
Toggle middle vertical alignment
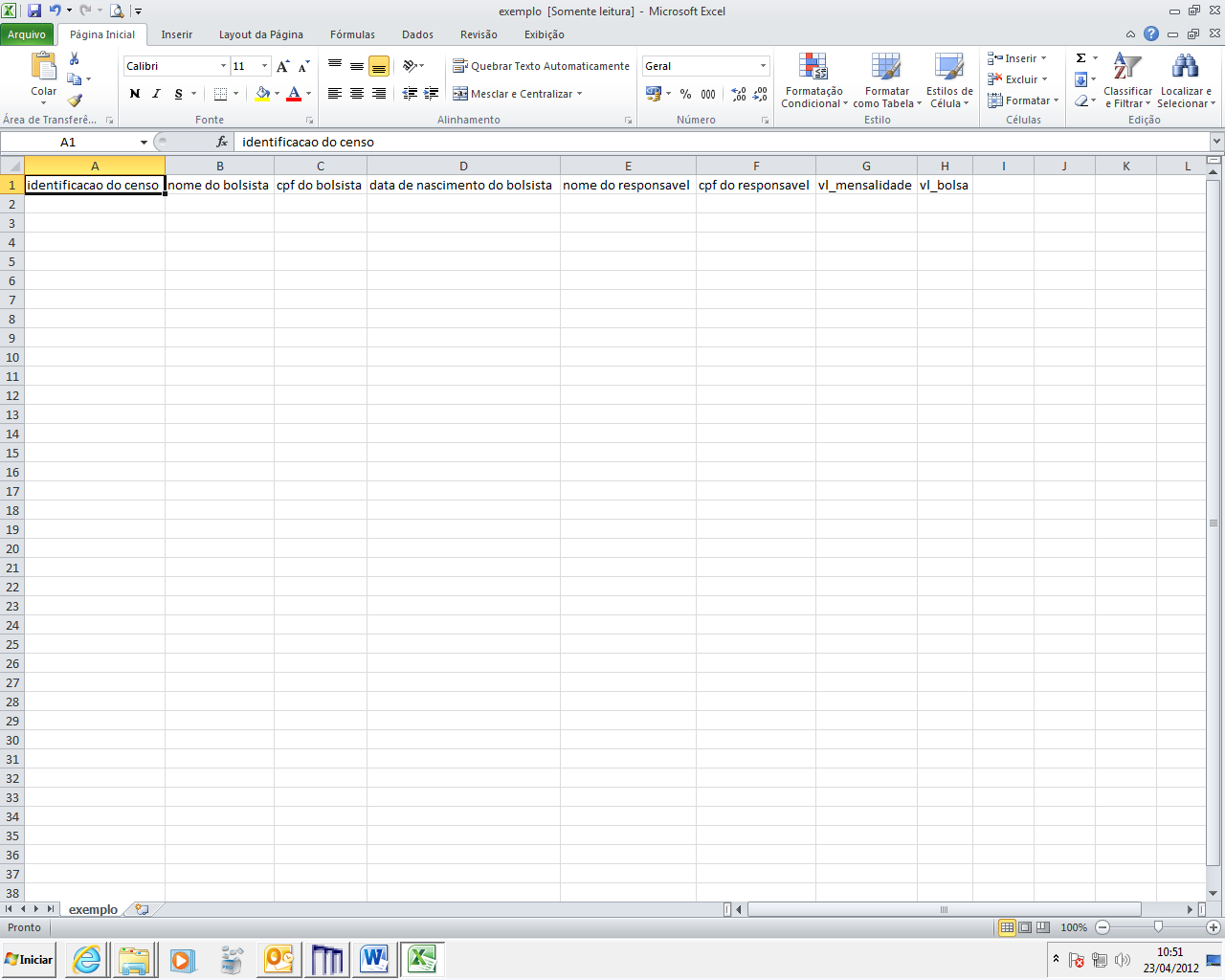357,66
